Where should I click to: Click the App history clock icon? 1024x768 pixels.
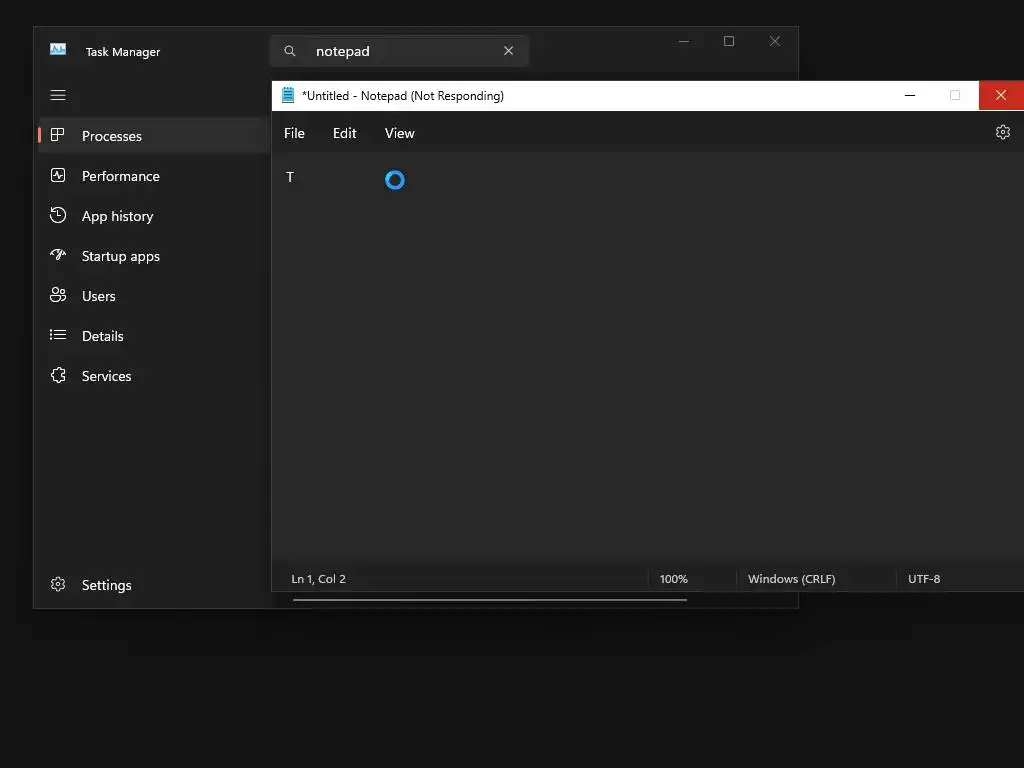pyautogui.click(x=57, y=215)
